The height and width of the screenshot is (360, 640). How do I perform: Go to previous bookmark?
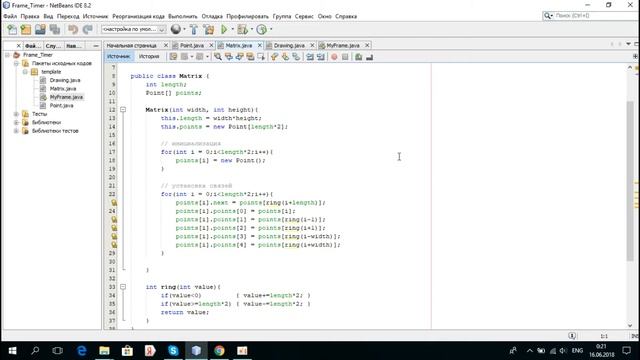tap(274, 57)
